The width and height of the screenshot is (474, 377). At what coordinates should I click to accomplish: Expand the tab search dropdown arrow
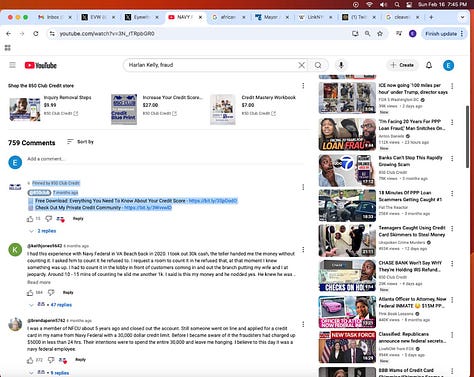462,17
